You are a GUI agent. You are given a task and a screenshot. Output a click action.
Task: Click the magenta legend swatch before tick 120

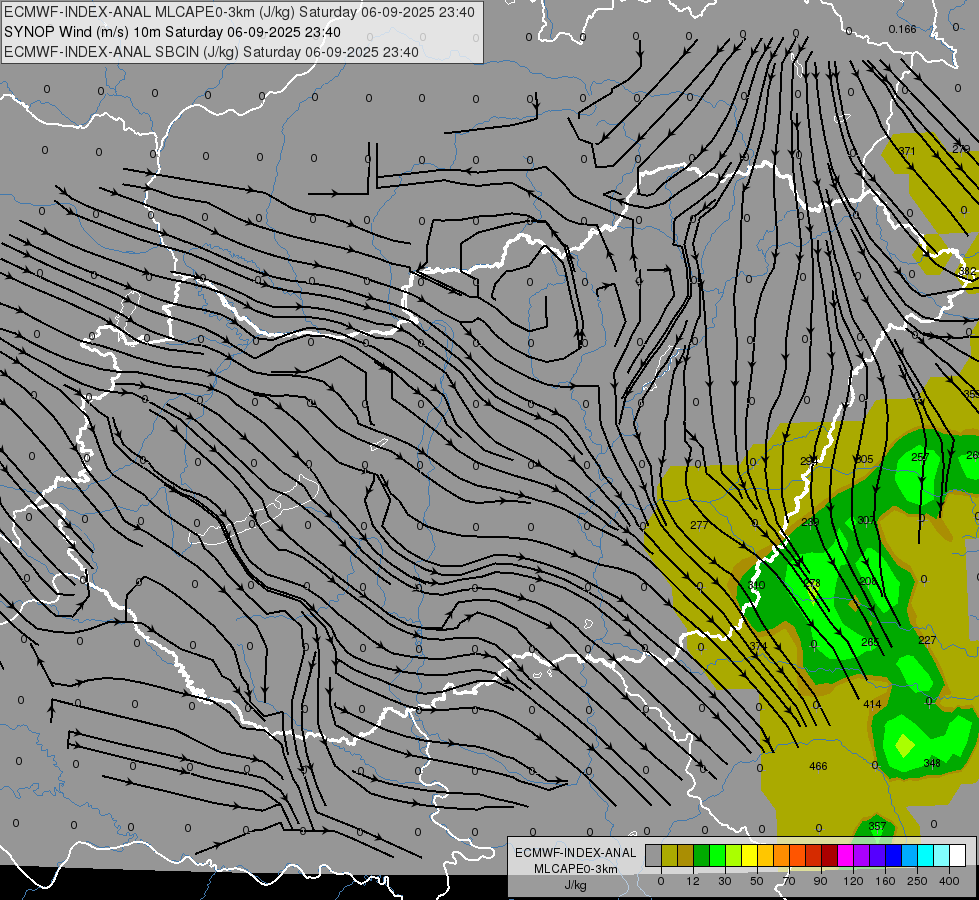(846, 855)
